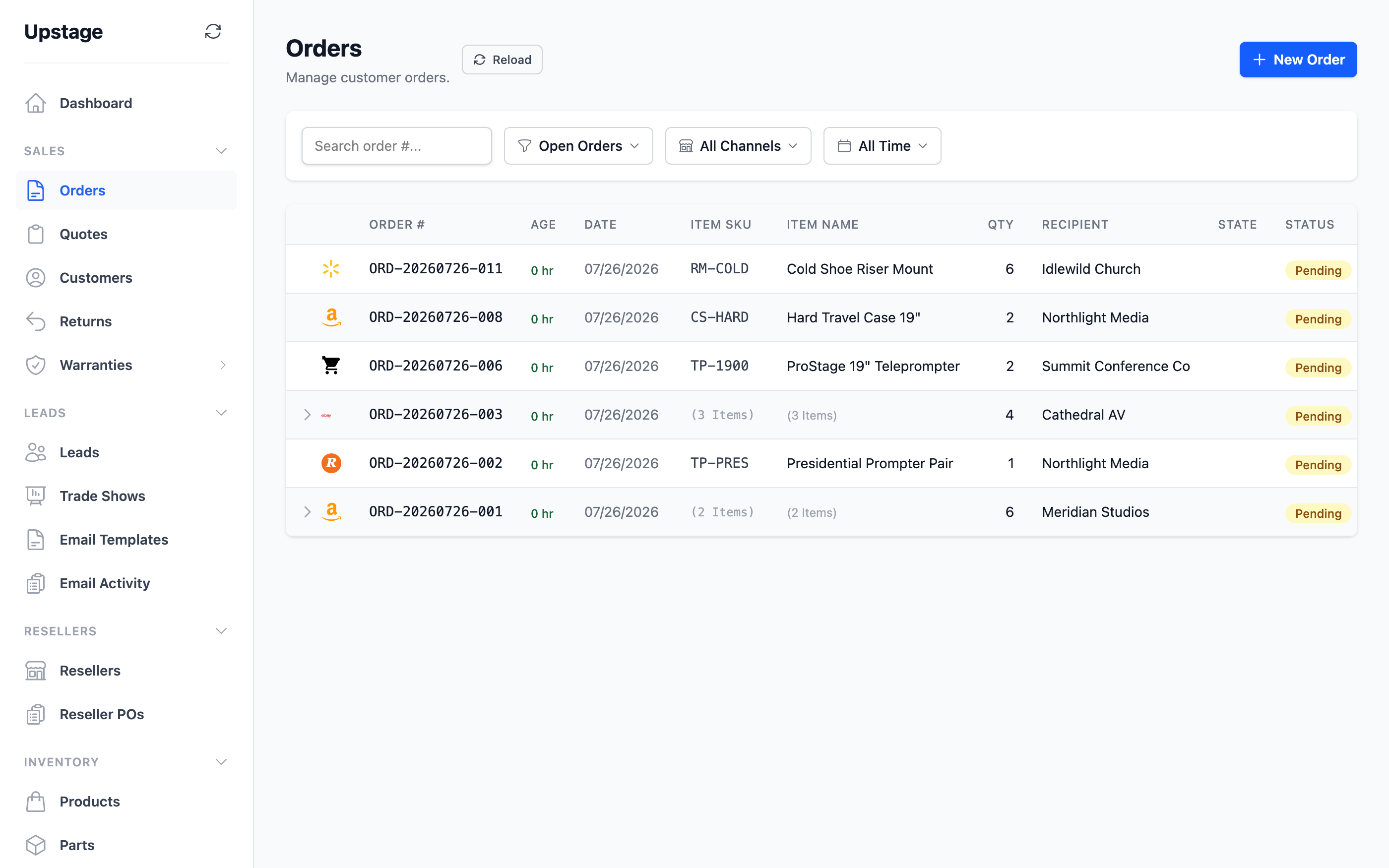The height and width of the screenshot is (868, 1389).
Task: Click the Products bag icon
Action: (x=36, y=802)
